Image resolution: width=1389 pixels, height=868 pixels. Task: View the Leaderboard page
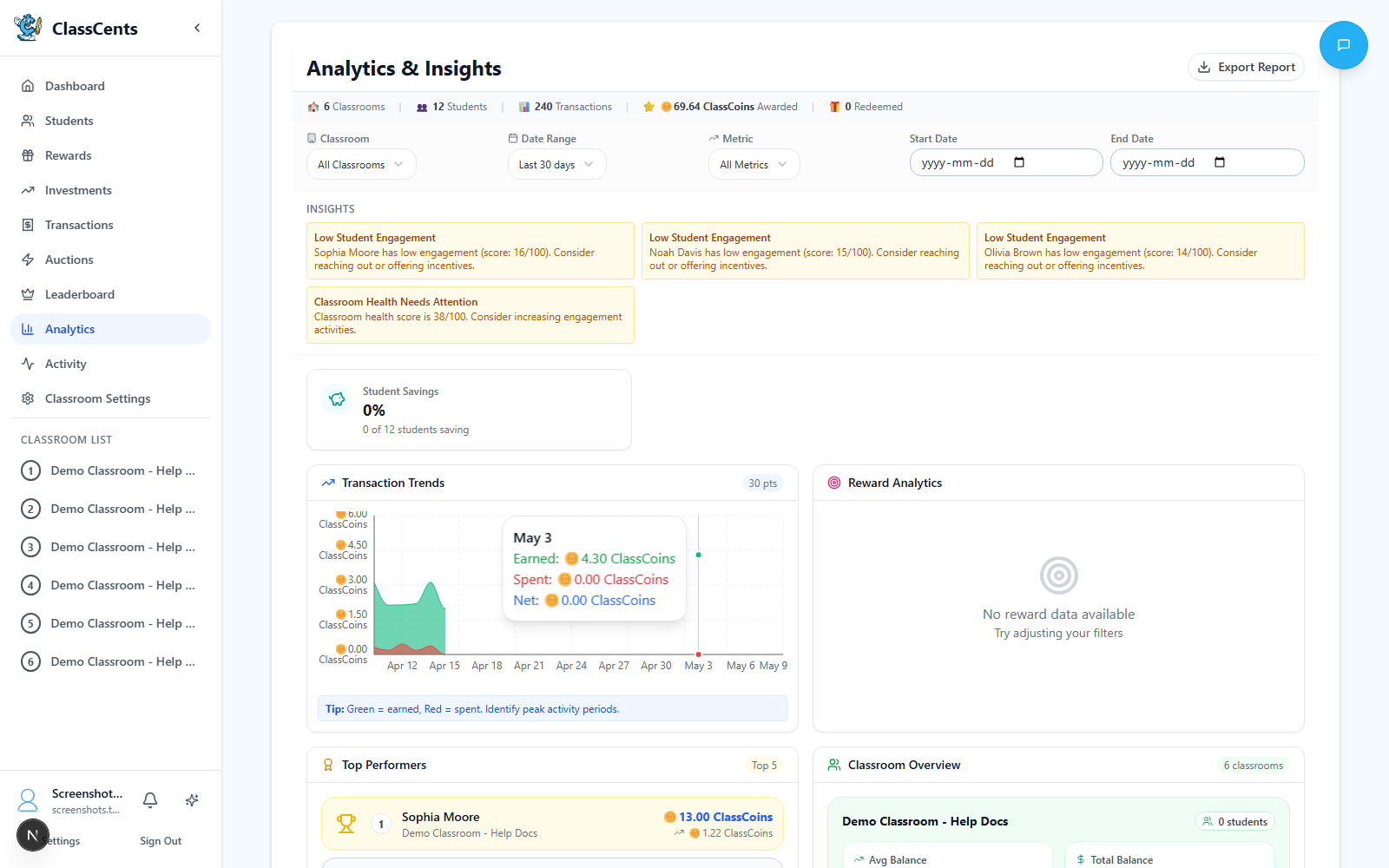110,294
